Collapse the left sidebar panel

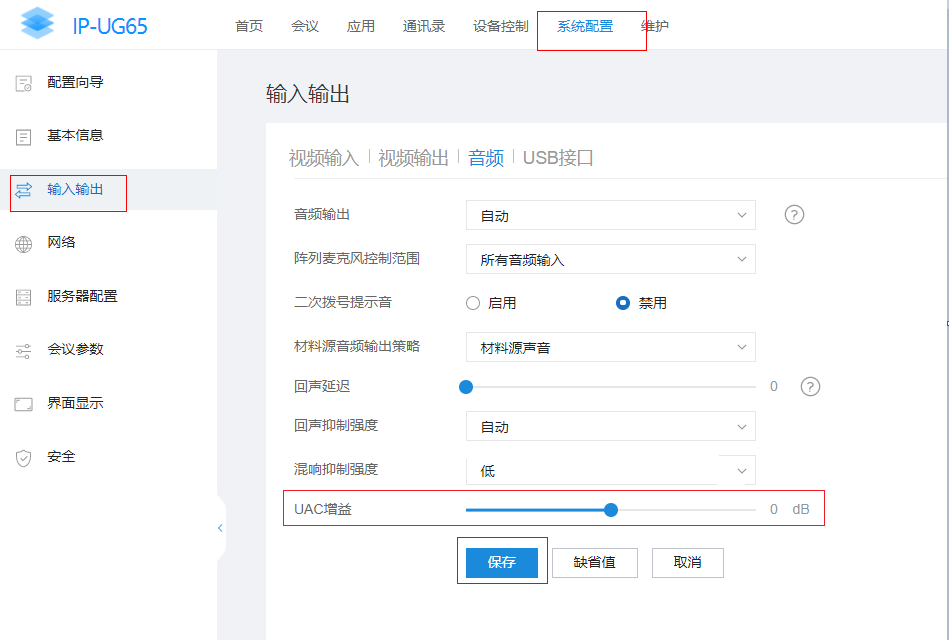click(x=220, y=528)
